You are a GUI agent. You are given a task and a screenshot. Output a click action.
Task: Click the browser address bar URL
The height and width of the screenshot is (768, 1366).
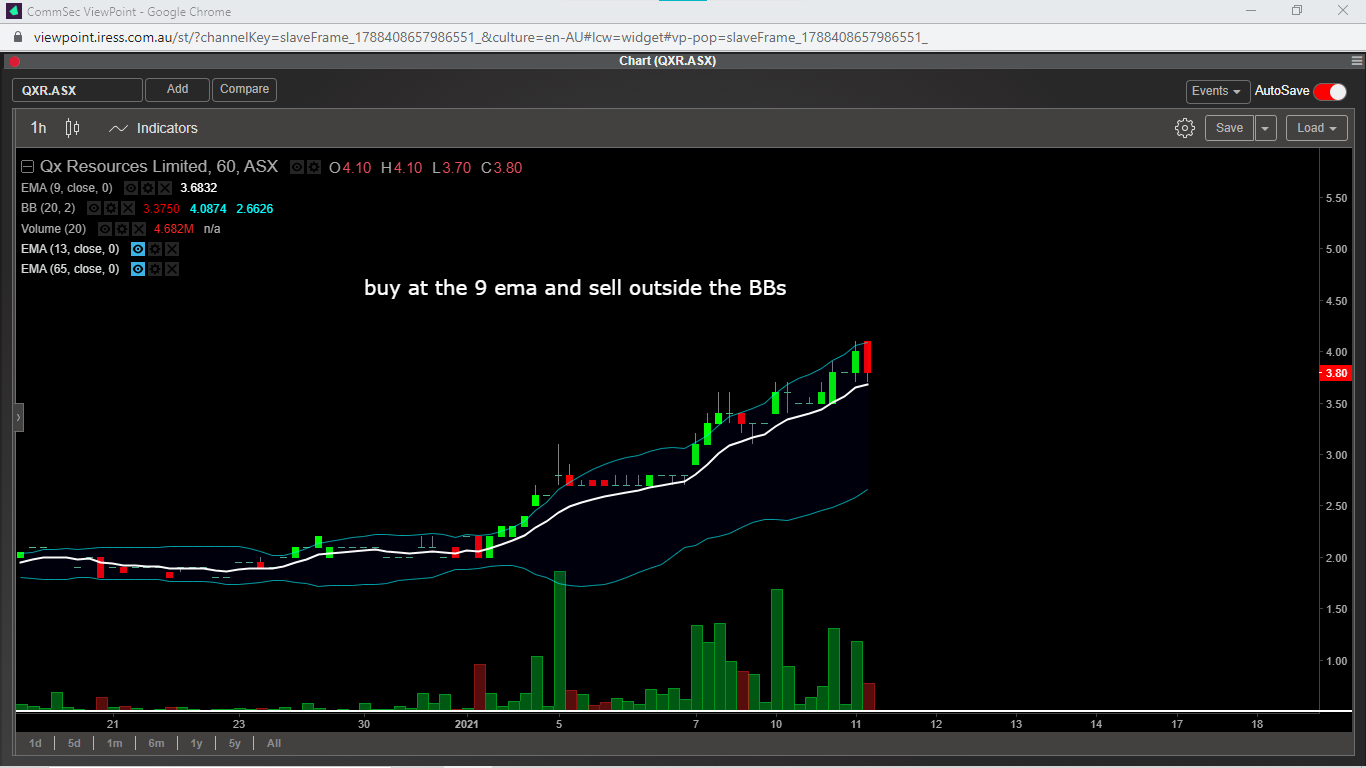click(481, 37)
